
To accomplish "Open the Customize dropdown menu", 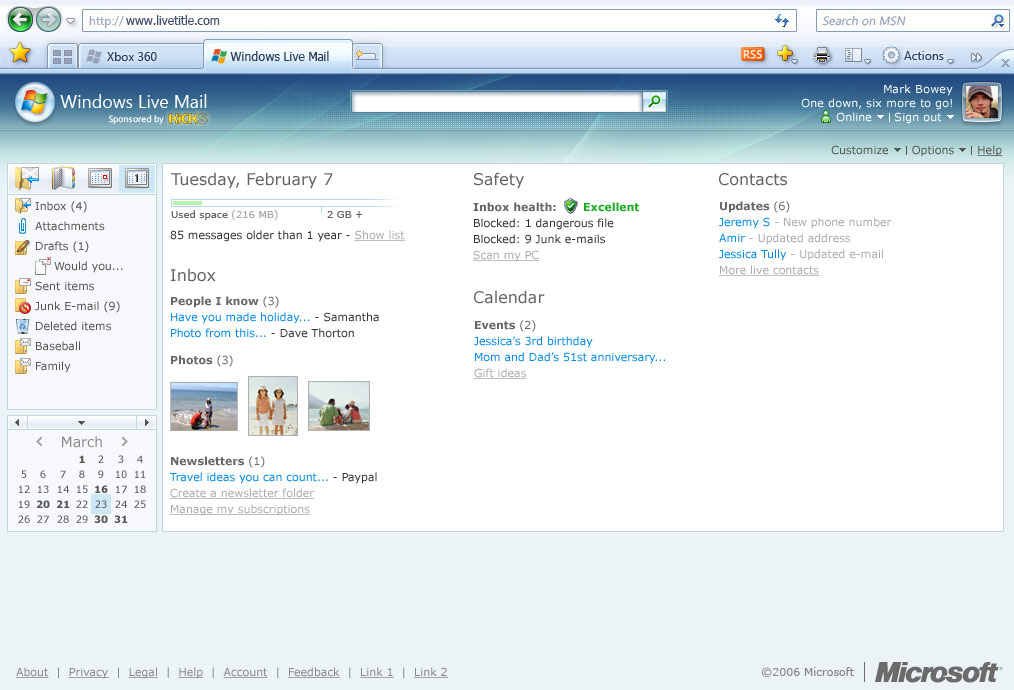I will point(865,150).
